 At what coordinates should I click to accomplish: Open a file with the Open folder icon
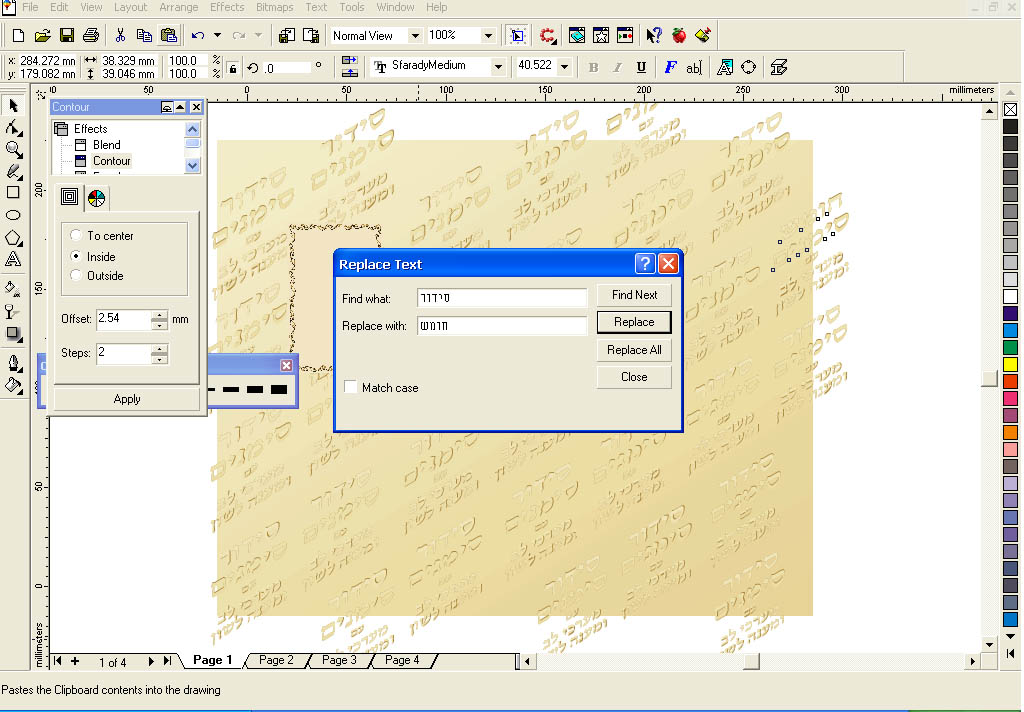42,36
